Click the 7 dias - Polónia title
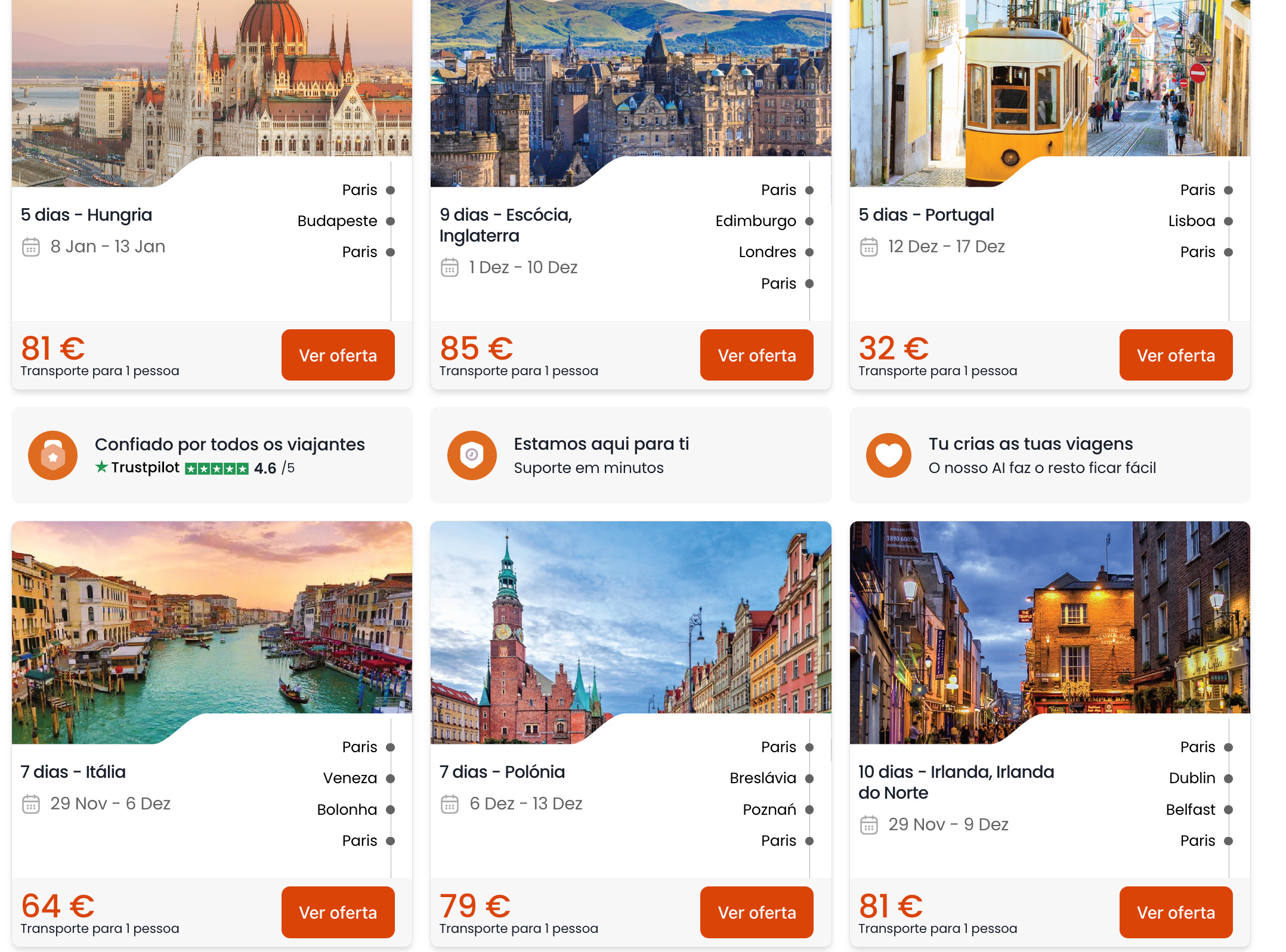The image size is (1286, 952). [x=502, y=772]
